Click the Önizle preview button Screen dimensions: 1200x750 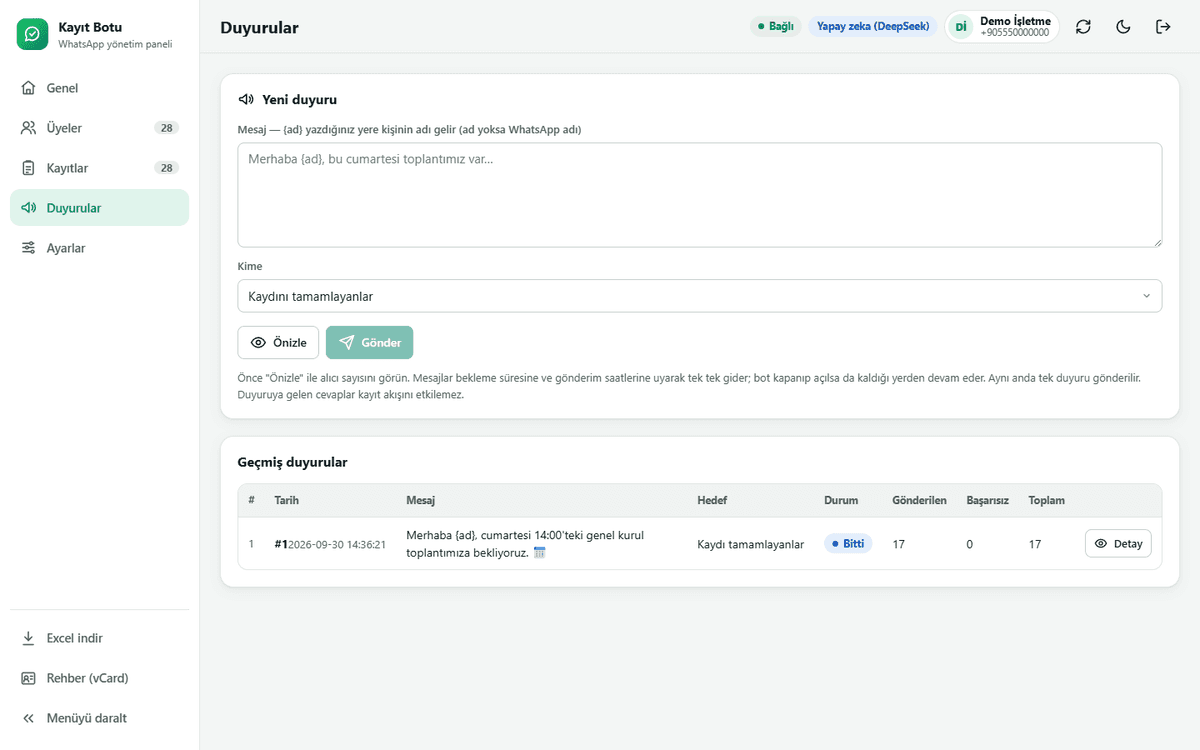point(278,342)
